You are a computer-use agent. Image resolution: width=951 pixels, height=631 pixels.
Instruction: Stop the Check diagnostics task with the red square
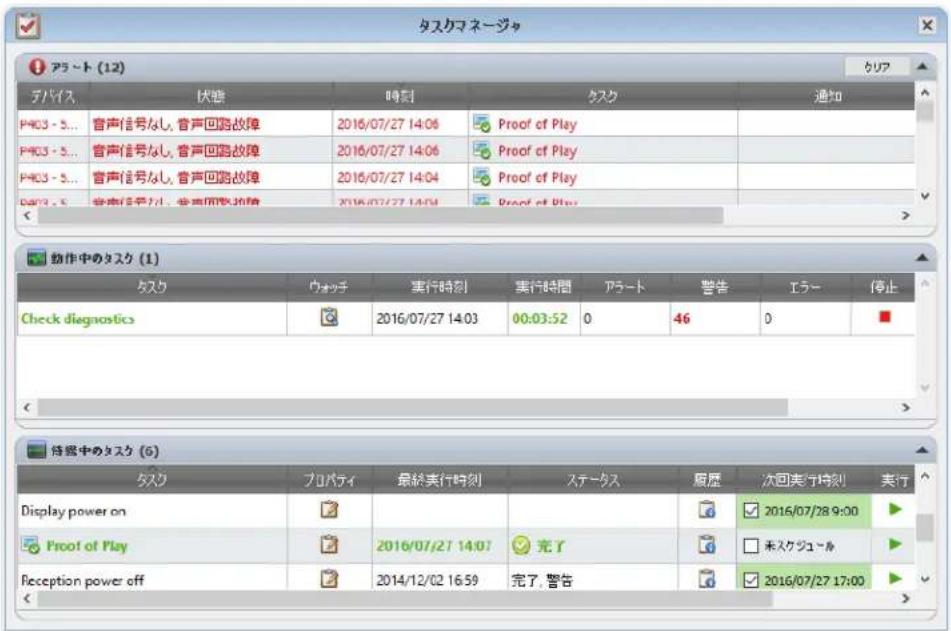[885, 317]
